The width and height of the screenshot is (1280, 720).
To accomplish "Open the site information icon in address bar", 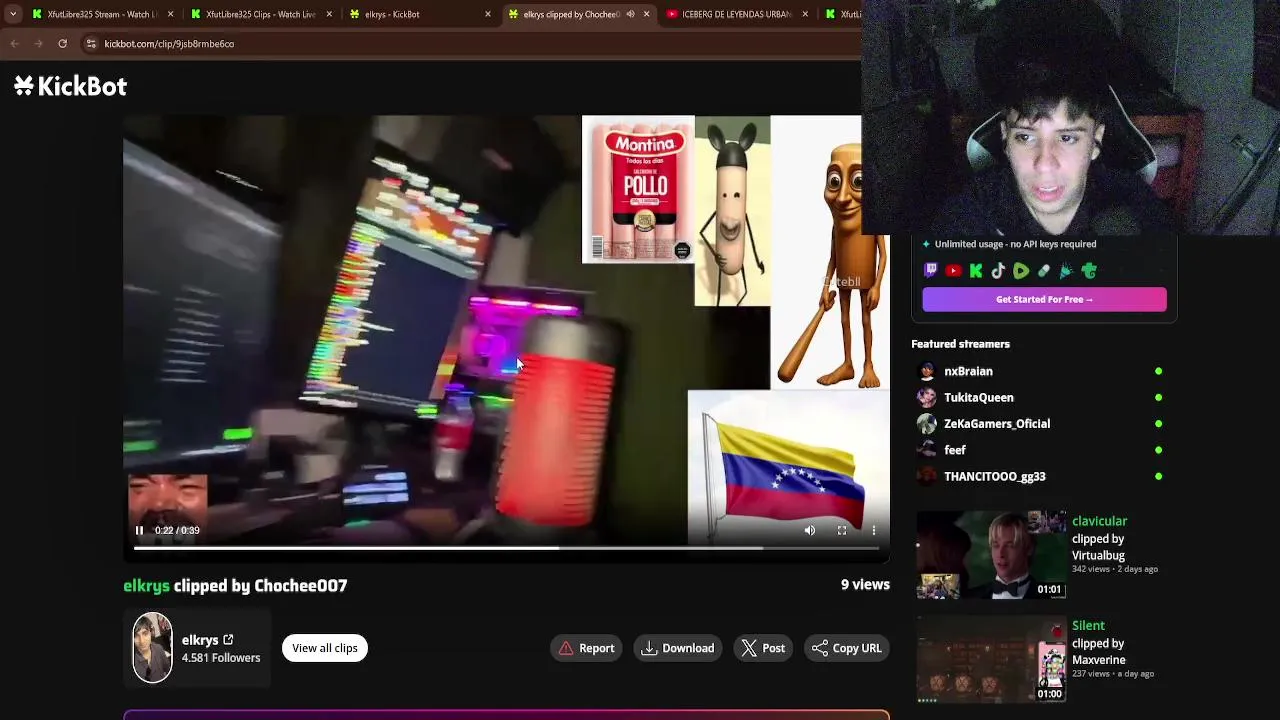I will [x=91, y=44].
